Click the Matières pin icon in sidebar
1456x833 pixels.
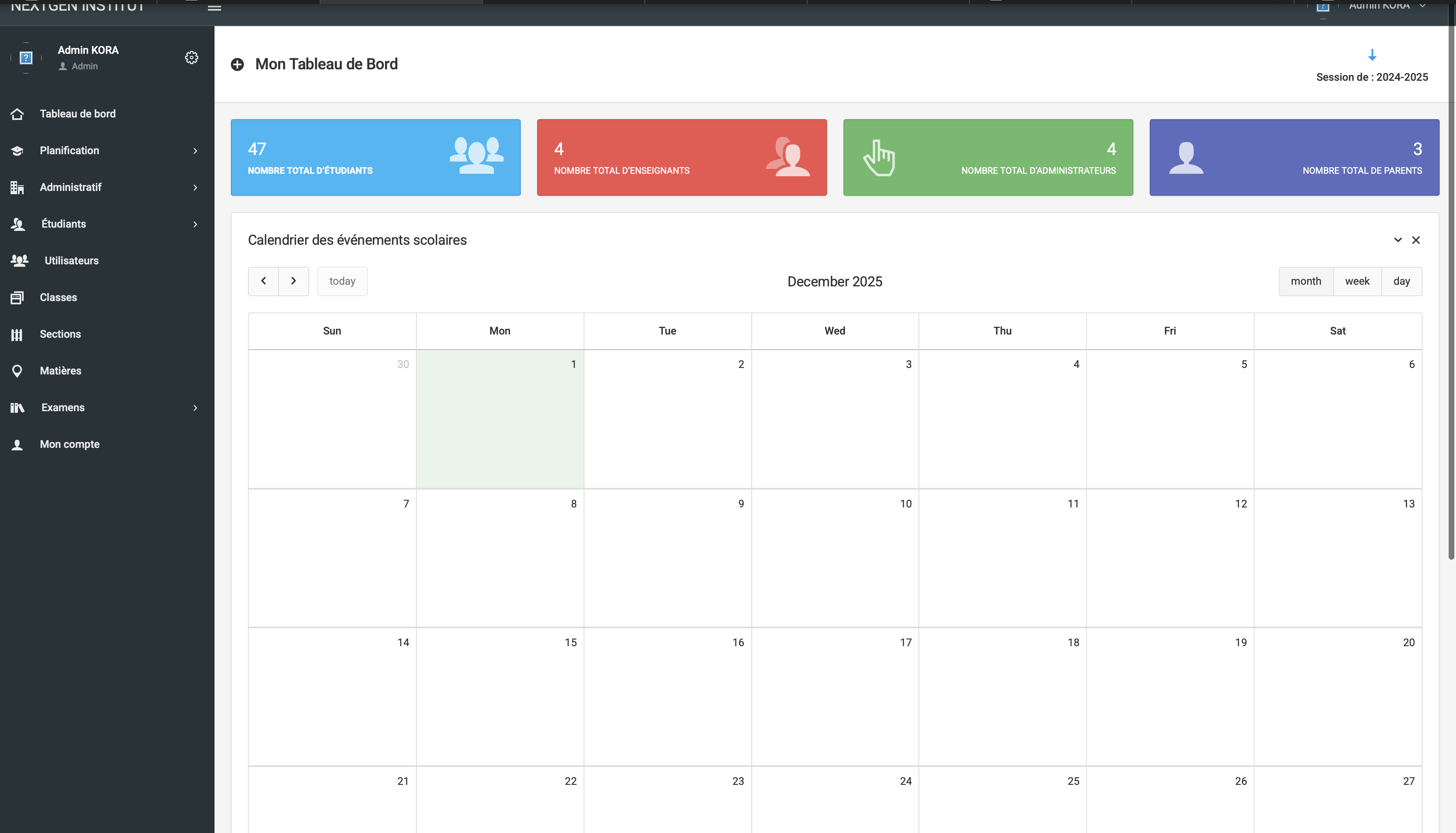(x=17, y=371)
